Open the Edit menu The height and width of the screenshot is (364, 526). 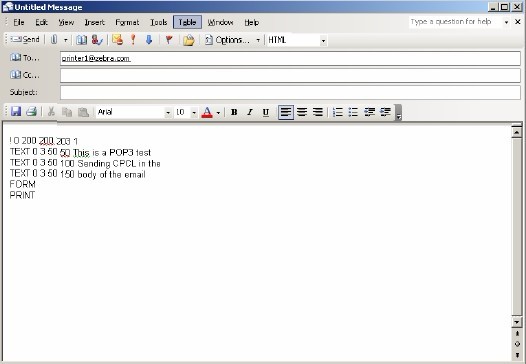click(x=42, y=22)
